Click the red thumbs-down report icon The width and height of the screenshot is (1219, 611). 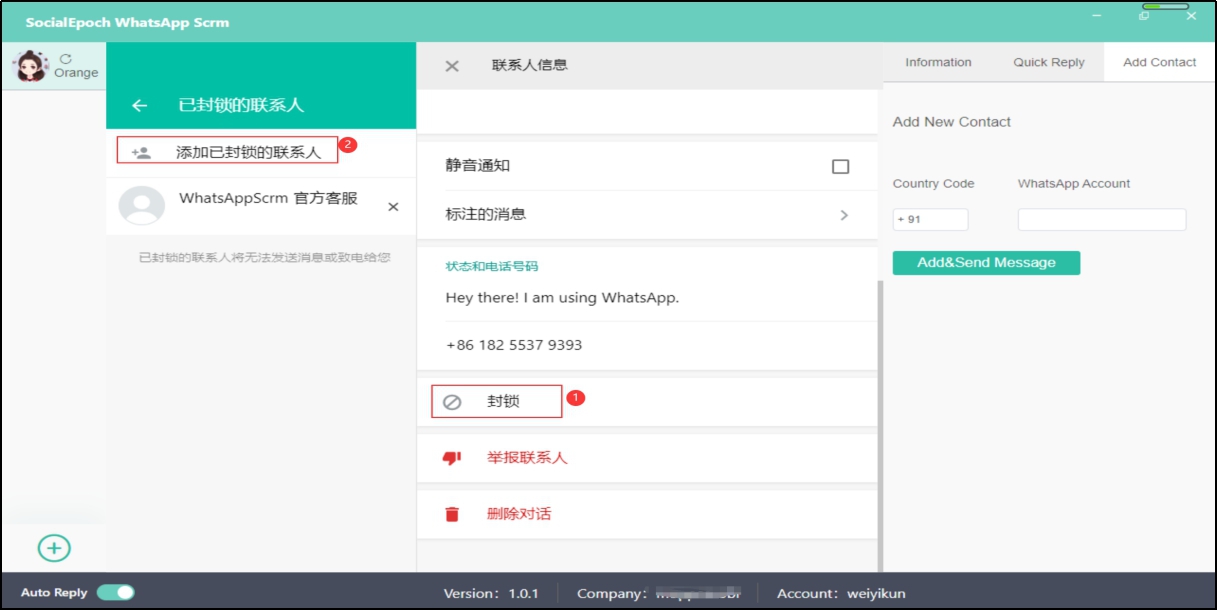452,458
